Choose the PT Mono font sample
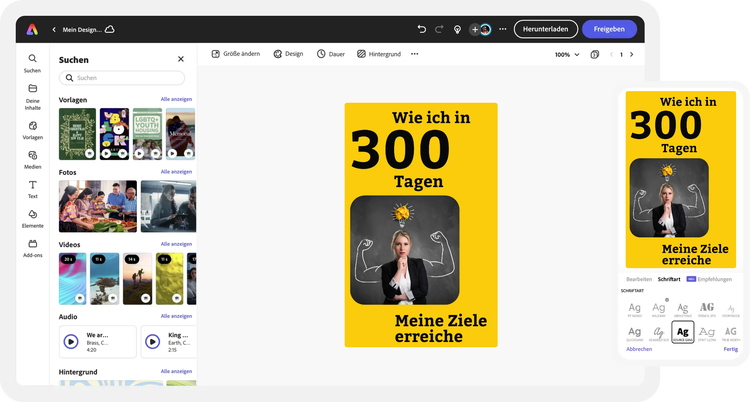This screenshot has width=750, height=402. (635, 310)
